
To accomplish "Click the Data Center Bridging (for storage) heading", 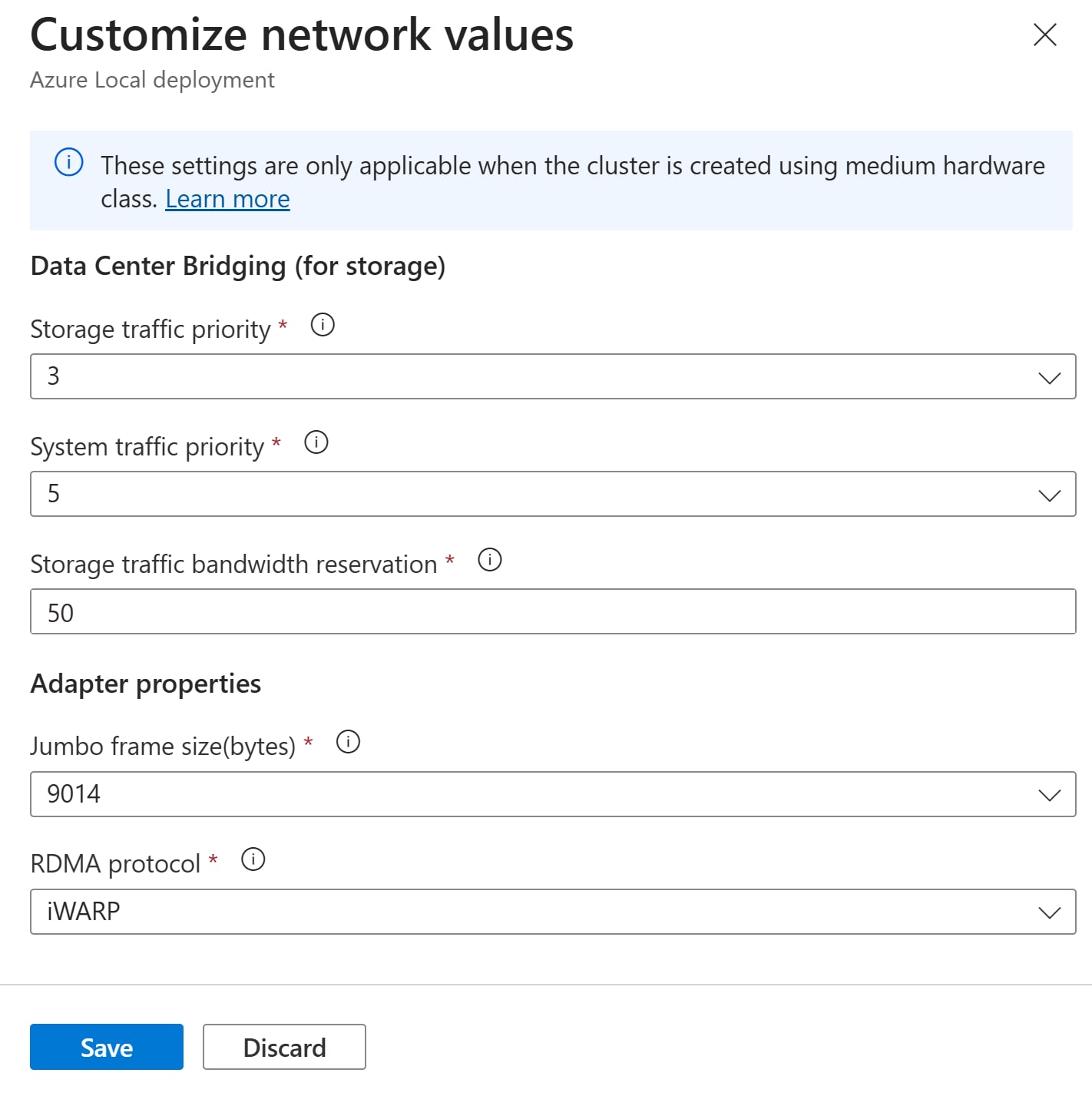I will pyautogui.click(x=238, y=266).
